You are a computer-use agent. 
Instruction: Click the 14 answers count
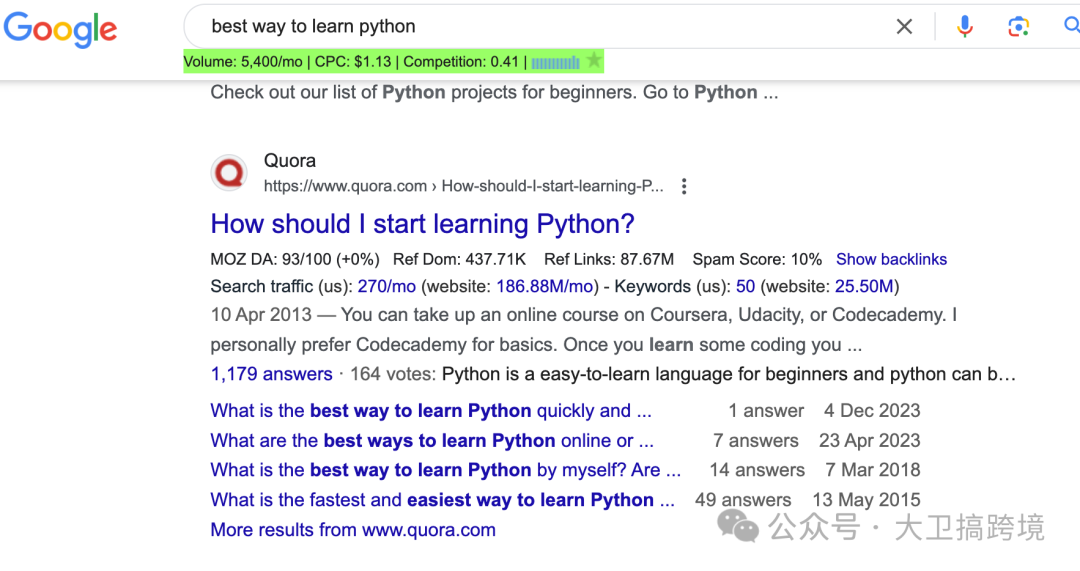click(x=757, y=470)
